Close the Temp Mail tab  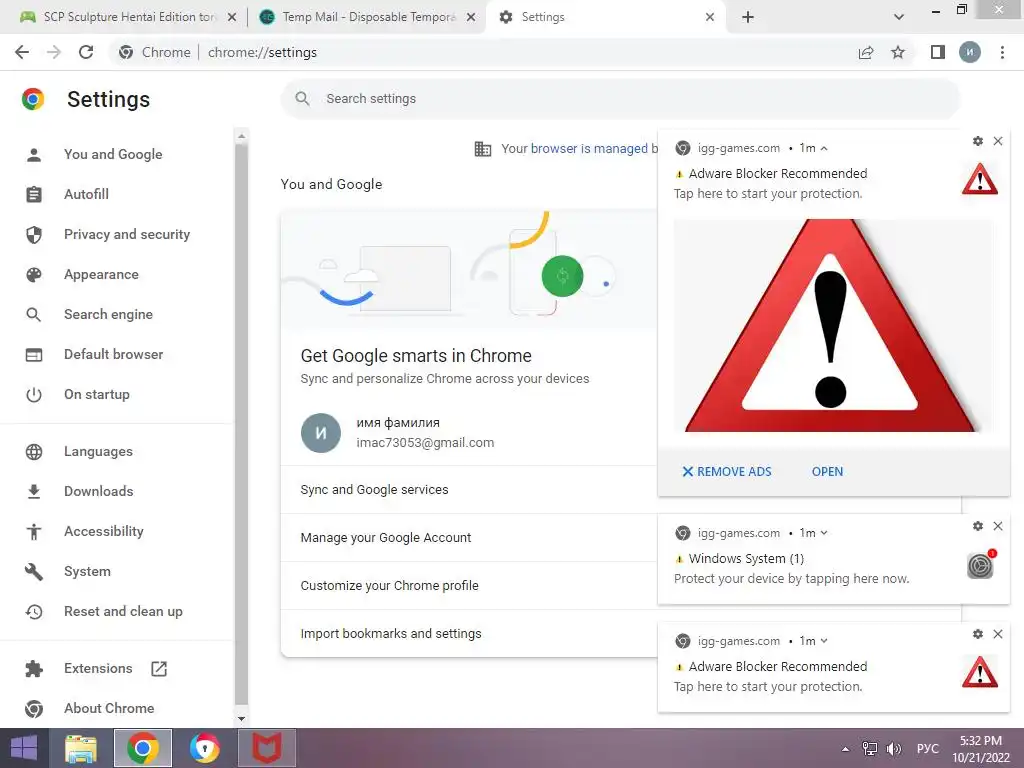tap(471, 17)
